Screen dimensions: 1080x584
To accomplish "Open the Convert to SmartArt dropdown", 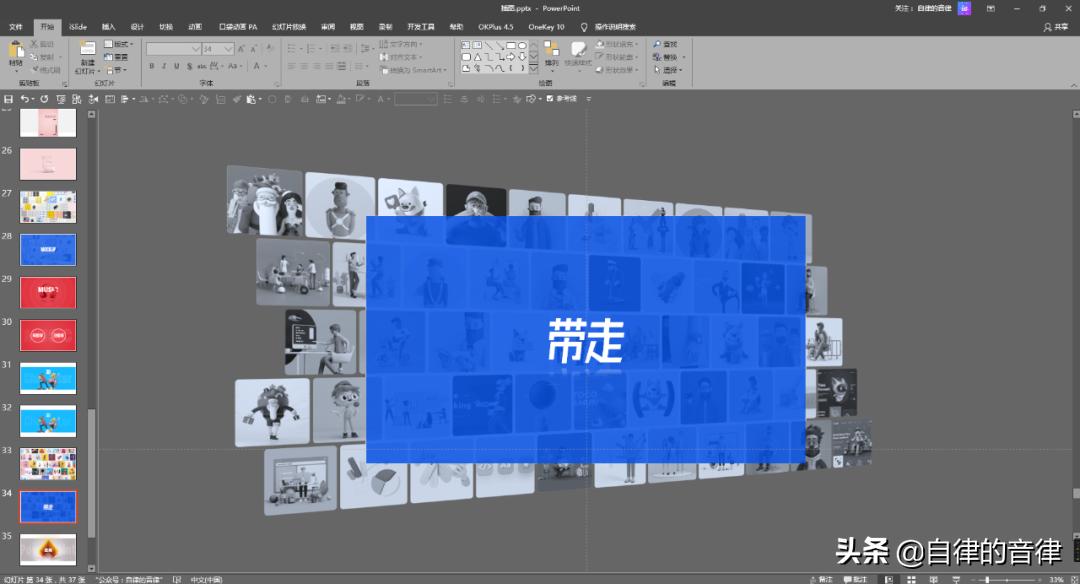I will pyautogui.click(x=413, y=70).
